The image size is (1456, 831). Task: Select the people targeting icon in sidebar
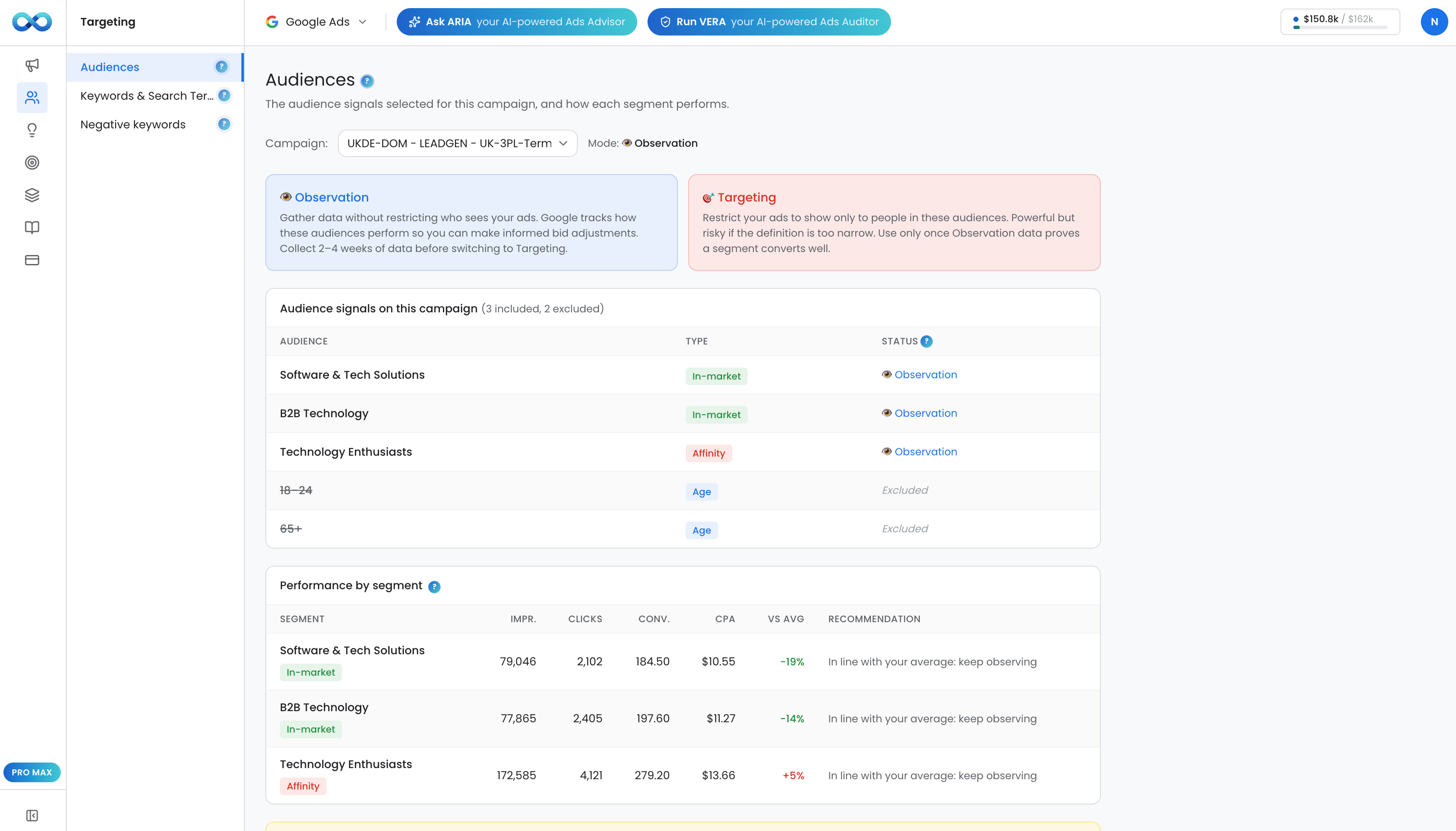coord(32,98)
